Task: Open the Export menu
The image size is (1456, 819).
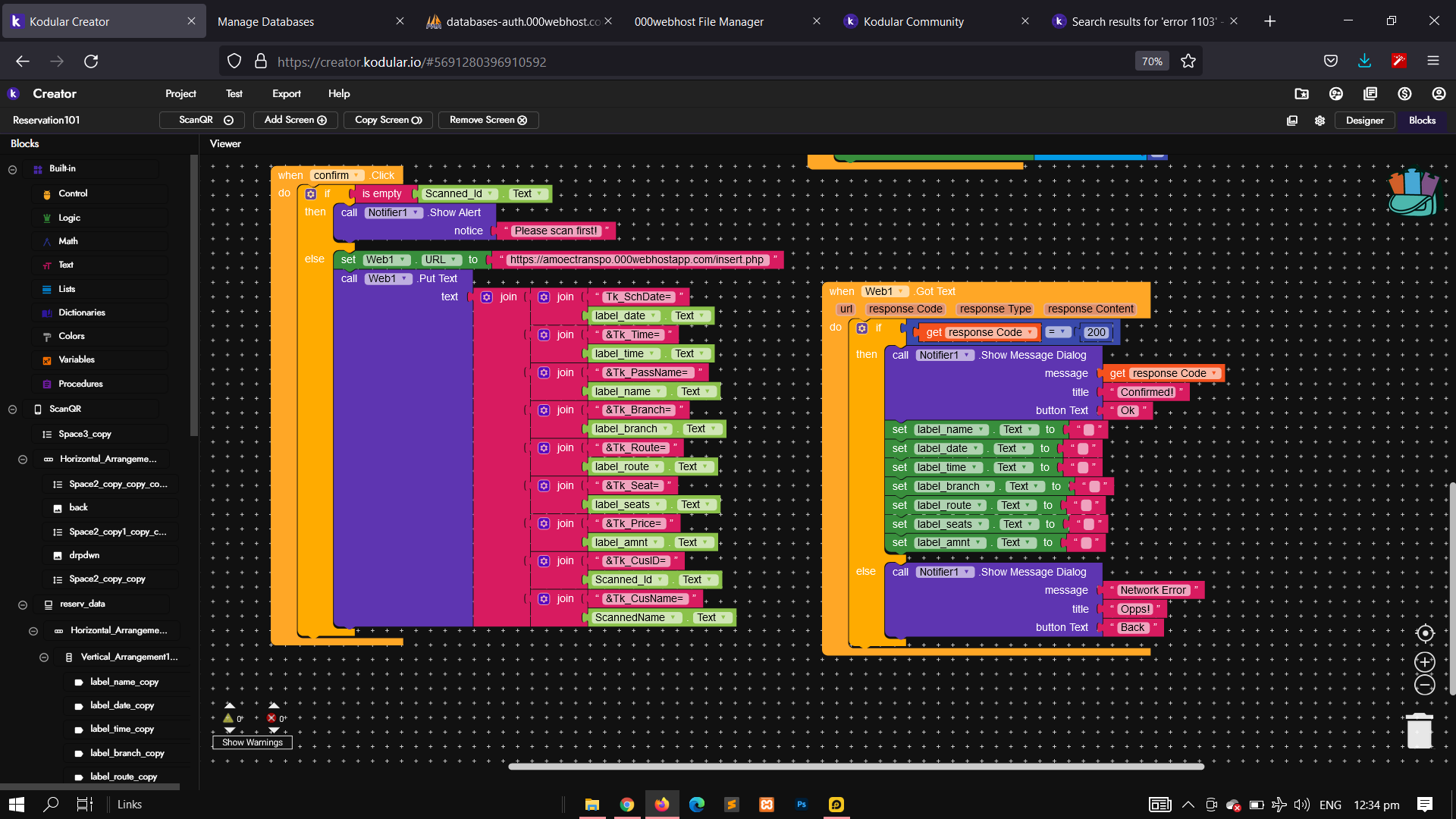Action: coord(286,94)
